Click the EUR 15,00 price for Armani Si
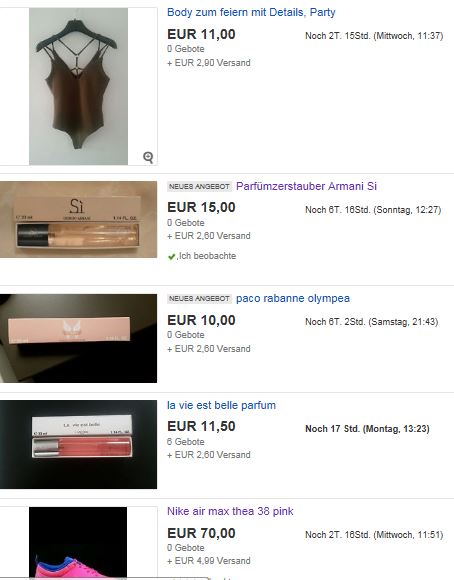Viewport: 454px width, 580px height. (201, 207)
